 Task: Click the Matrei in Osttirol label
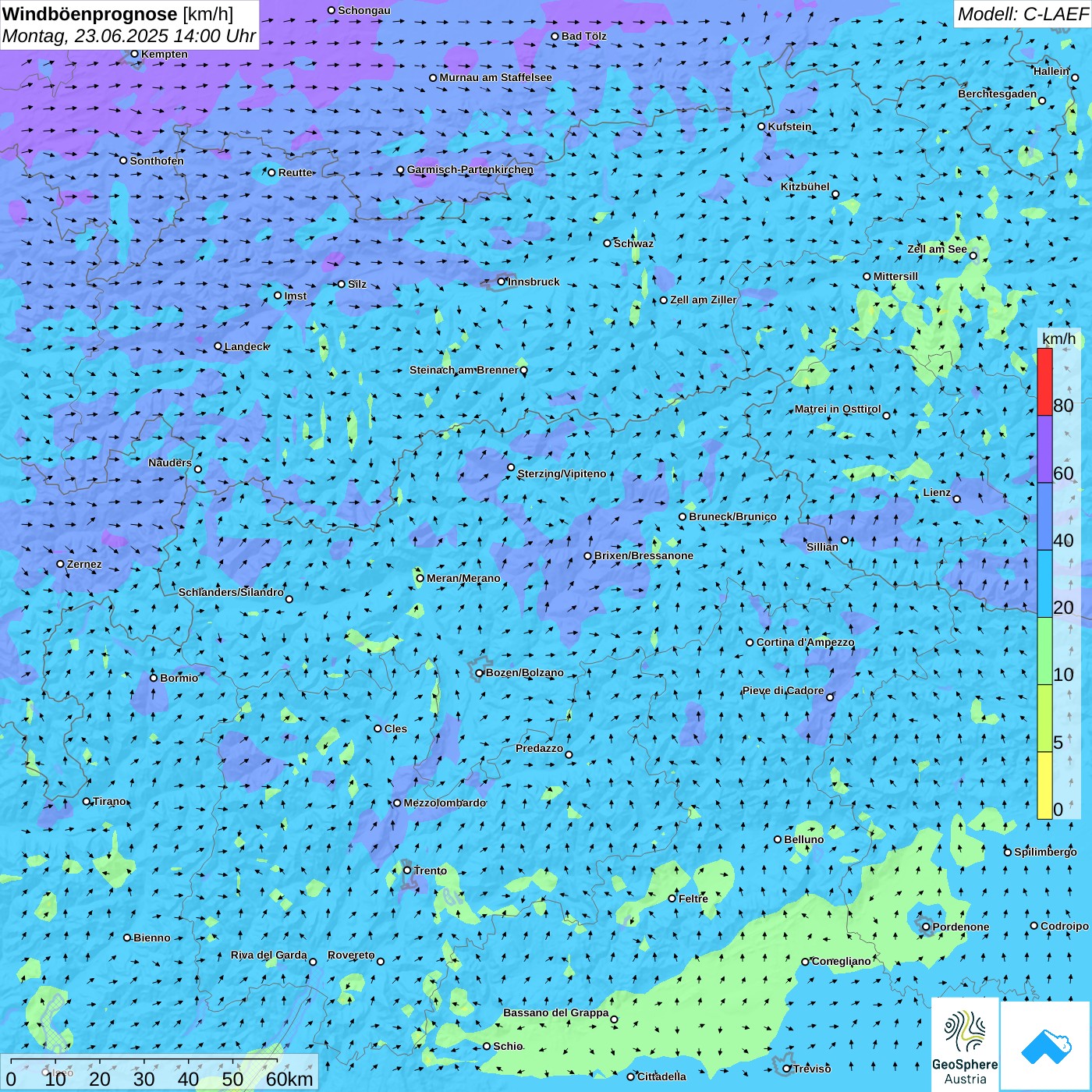point(838,409)
